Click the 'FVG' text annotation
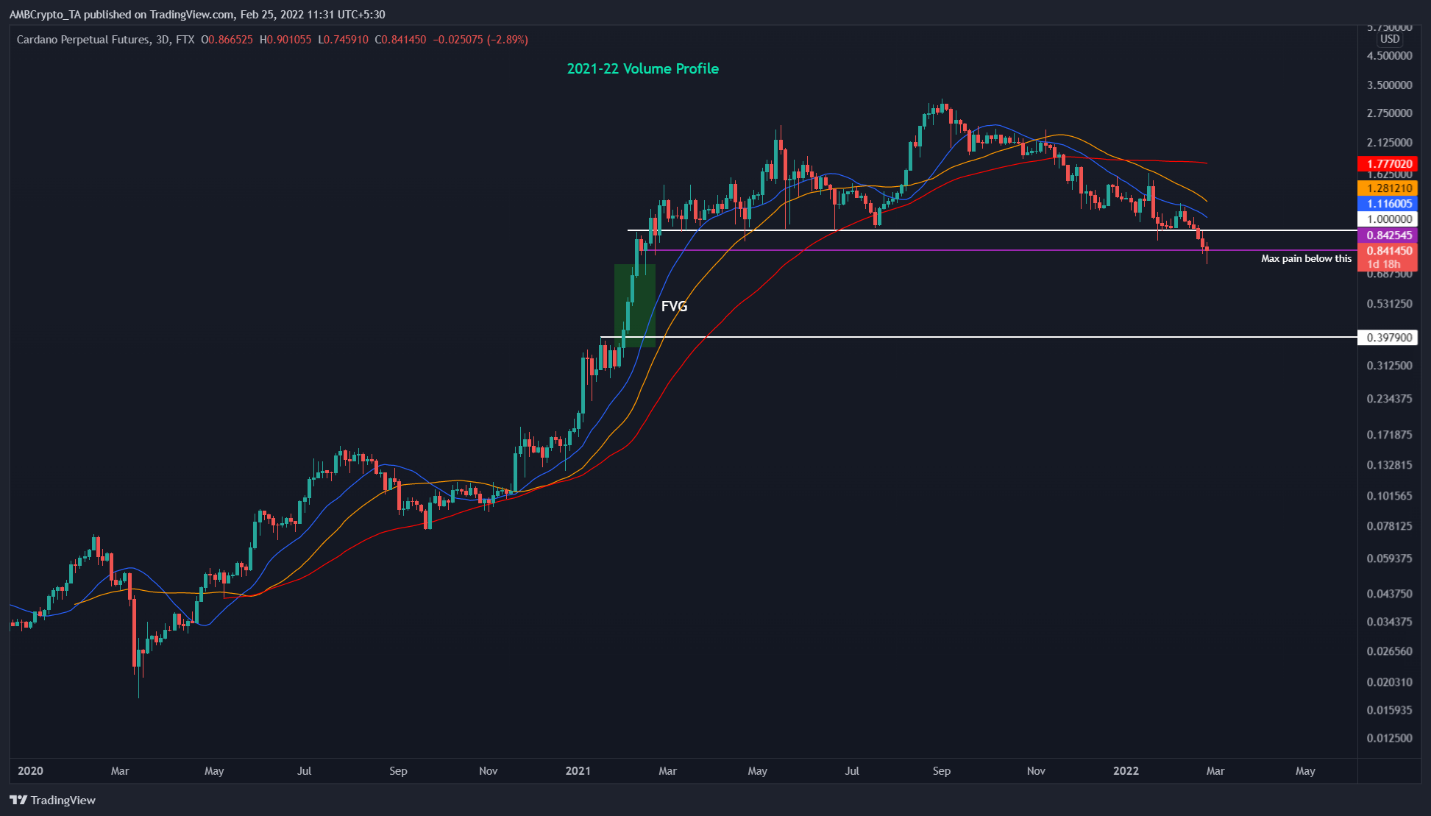The height and width of the screenshot is (816, 1431). click(x=674, y=307)
